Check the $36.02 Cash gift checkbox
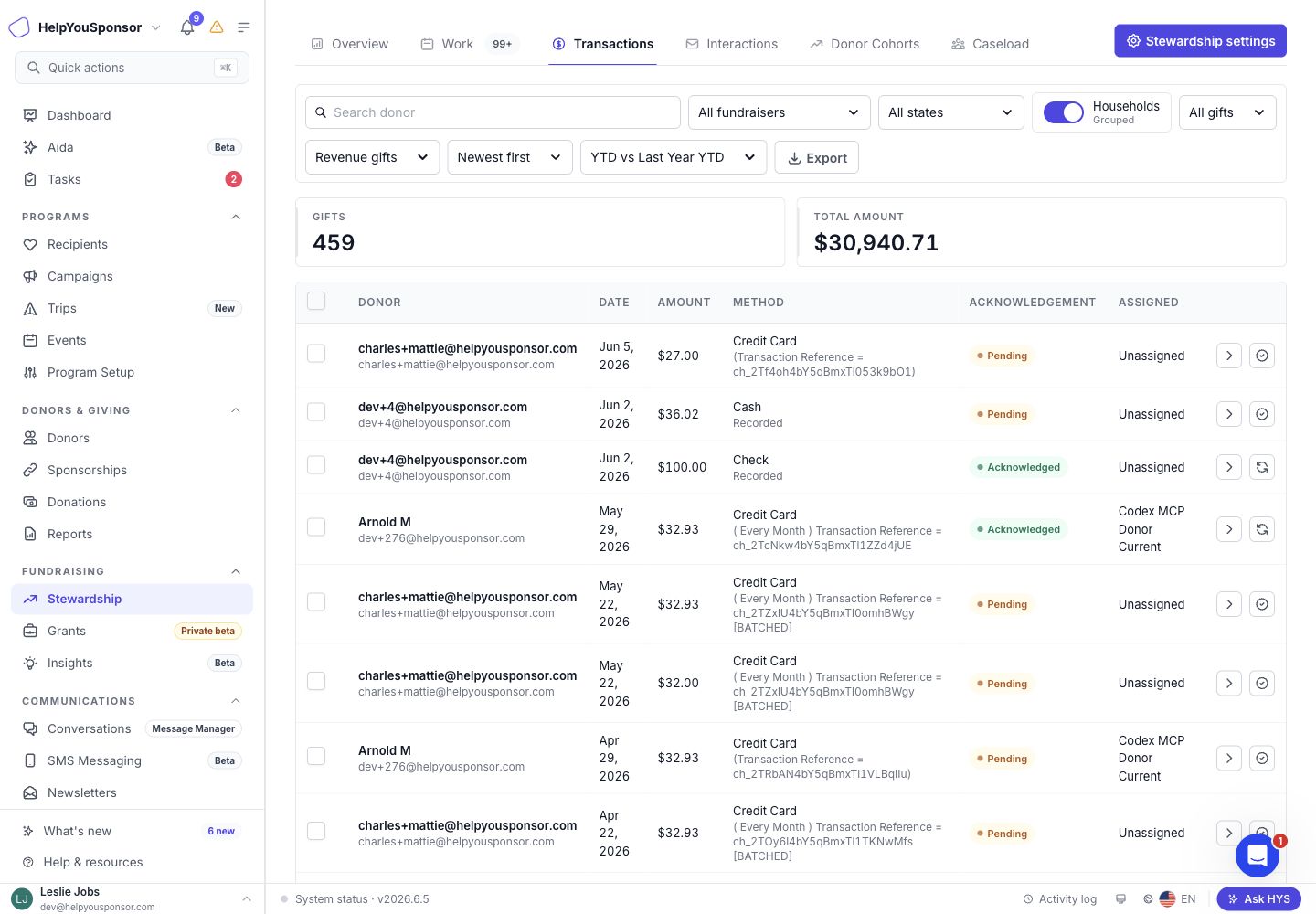This screenshot has height=914, width=1316. coord(316,412)
